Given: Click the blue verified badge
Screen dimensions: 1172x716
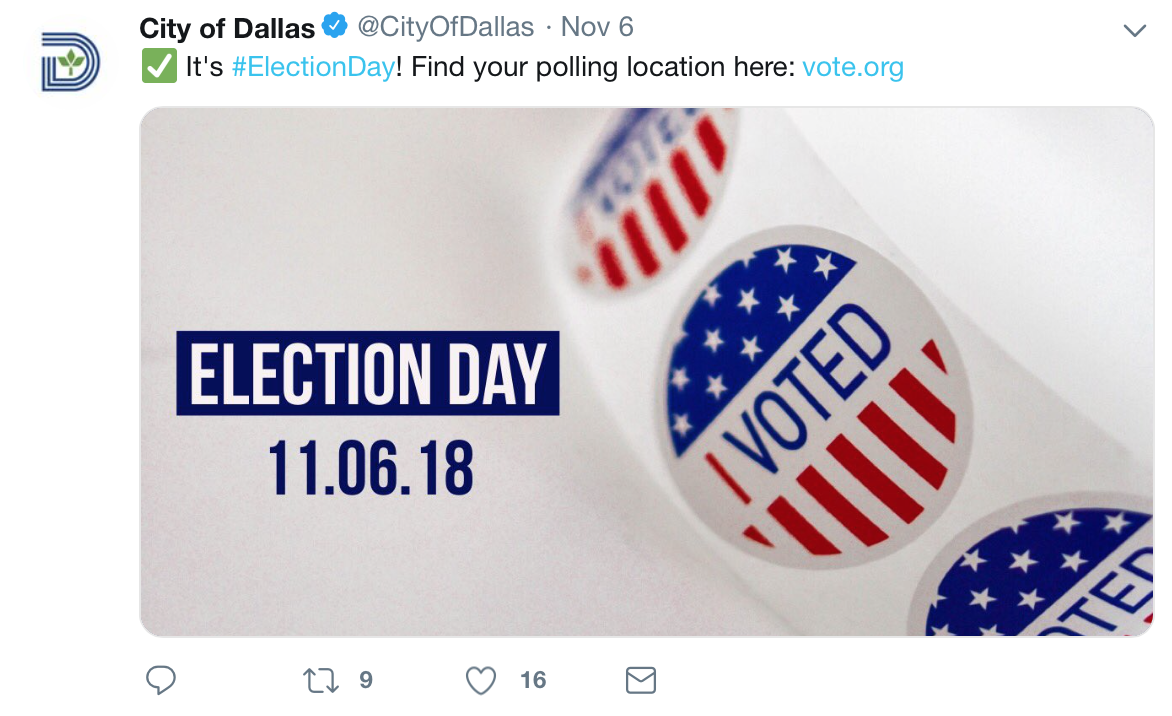Looking at the screenshot, I should (334, 27).
